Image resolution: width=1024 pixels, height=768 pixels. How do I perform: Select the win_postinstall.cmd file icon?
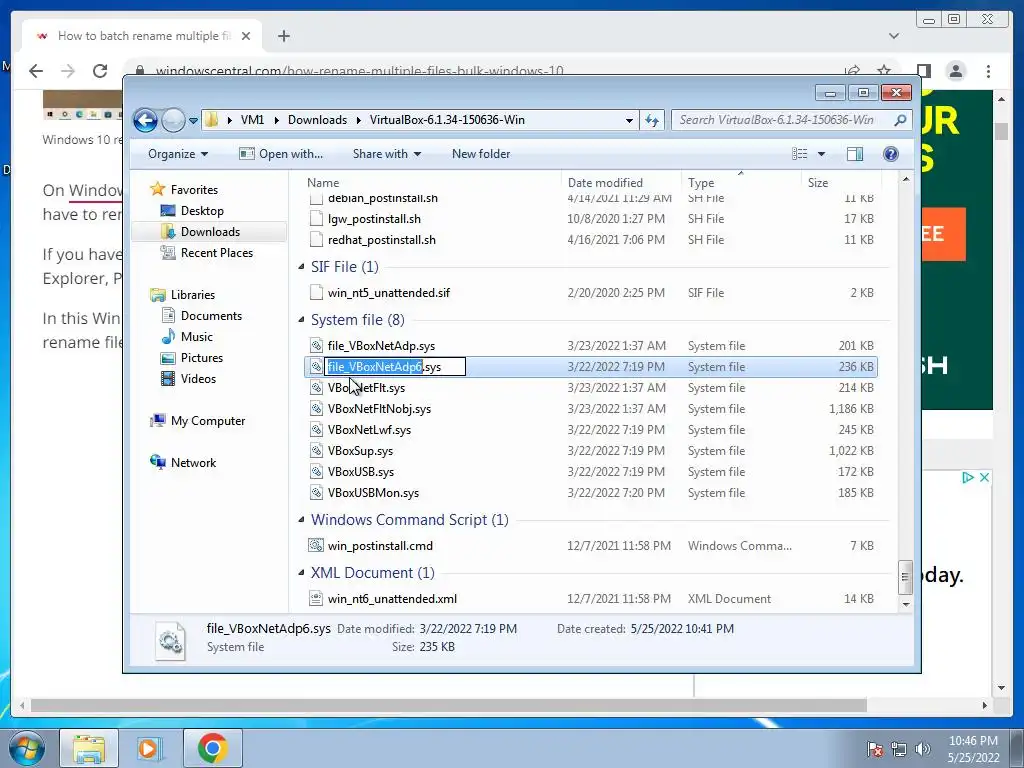tap(316, 545)
